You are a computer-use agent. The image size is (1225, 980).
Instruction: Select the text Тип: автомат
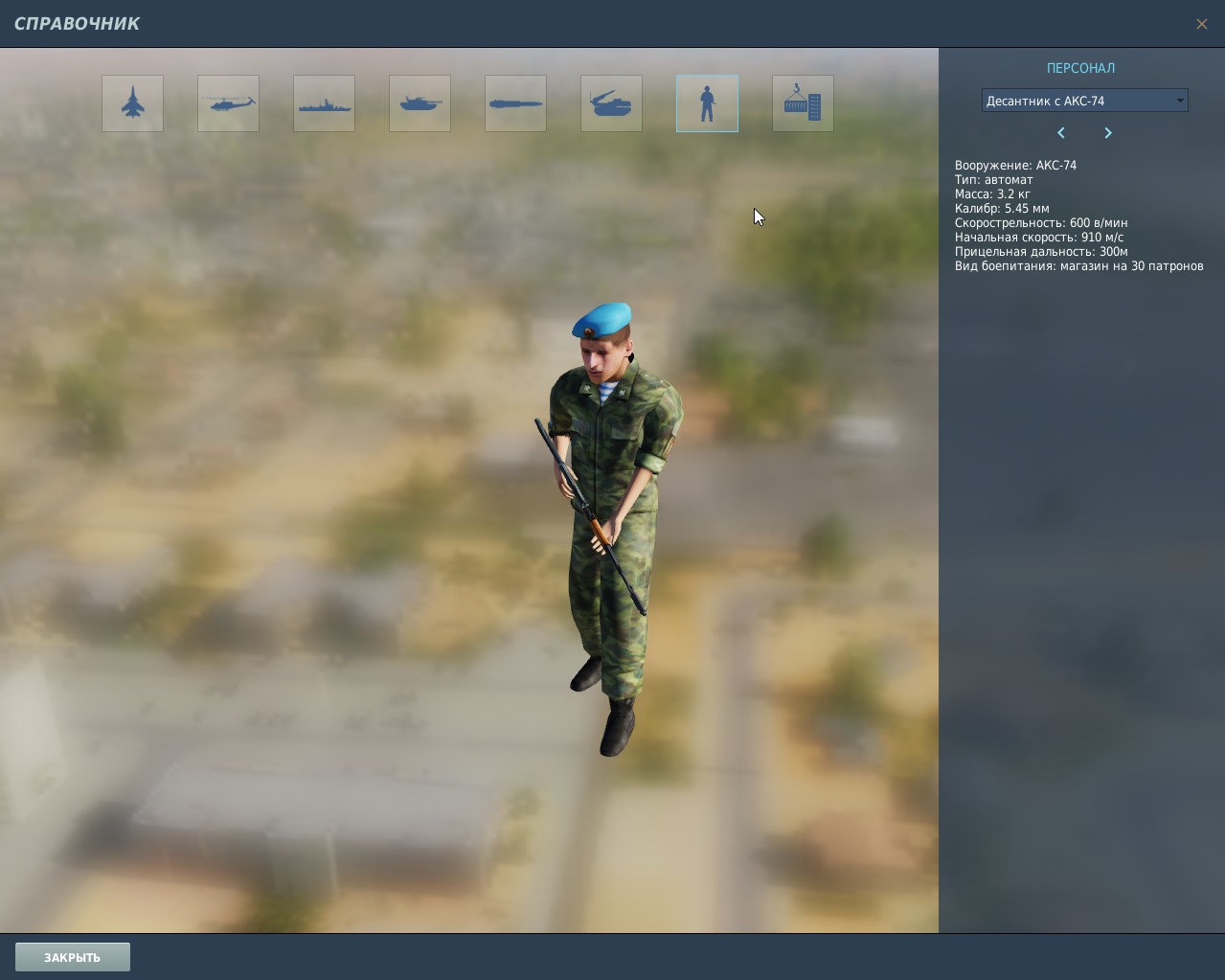click(993, 179)
